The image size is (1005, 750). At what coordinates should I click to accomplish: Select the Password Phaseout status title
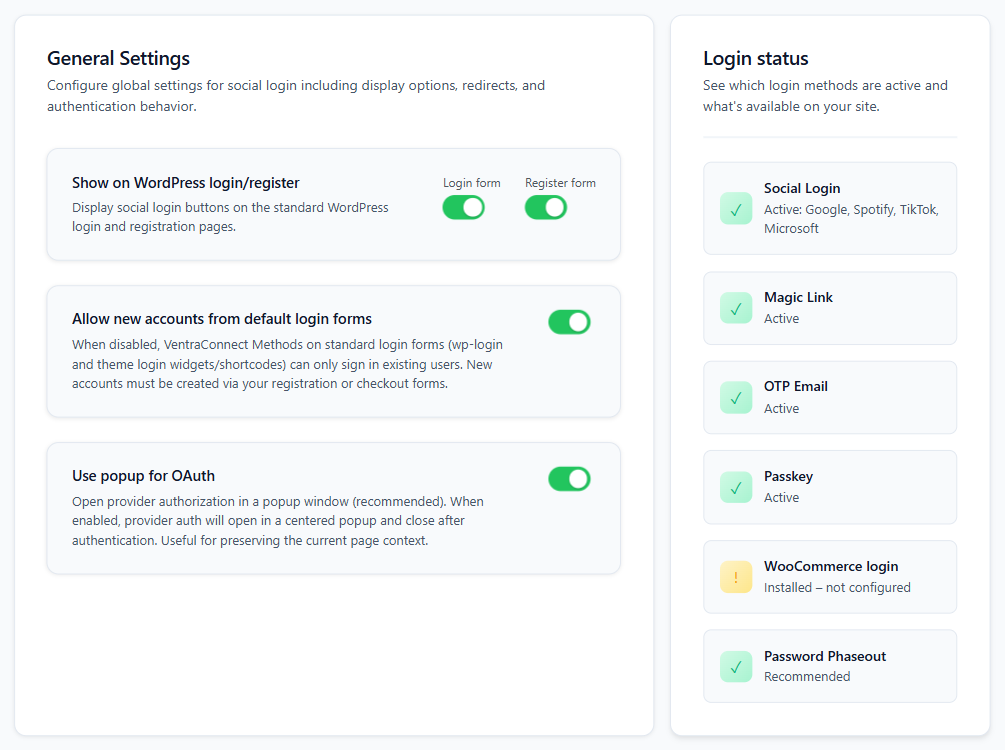pyautogui.click(x=825, y=656)
